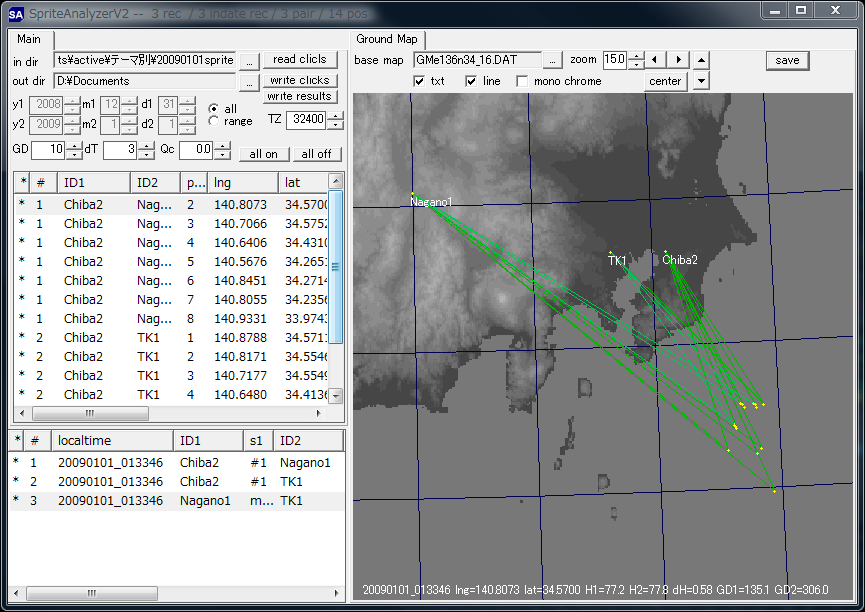Browse for a different base map file

(552, 60)
